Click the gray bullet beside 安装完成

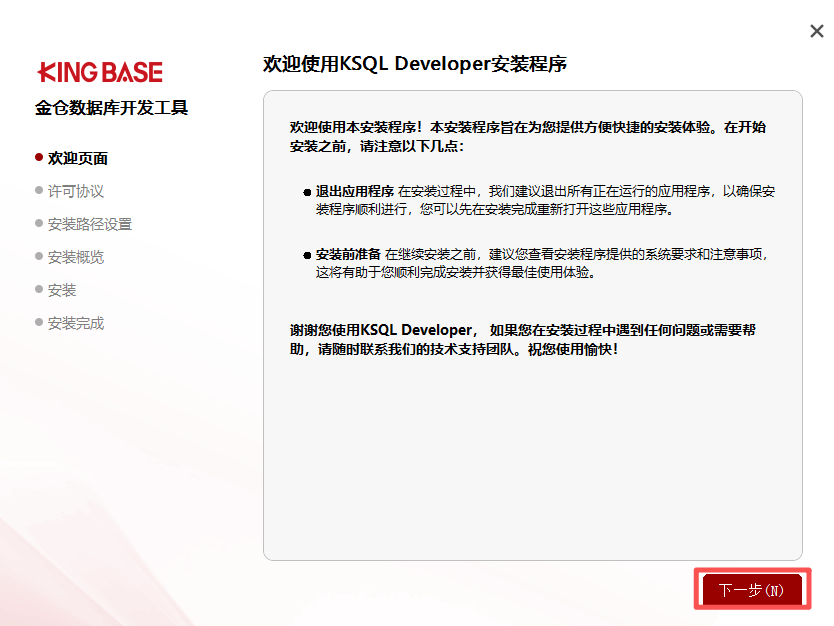tap(39, 322)
